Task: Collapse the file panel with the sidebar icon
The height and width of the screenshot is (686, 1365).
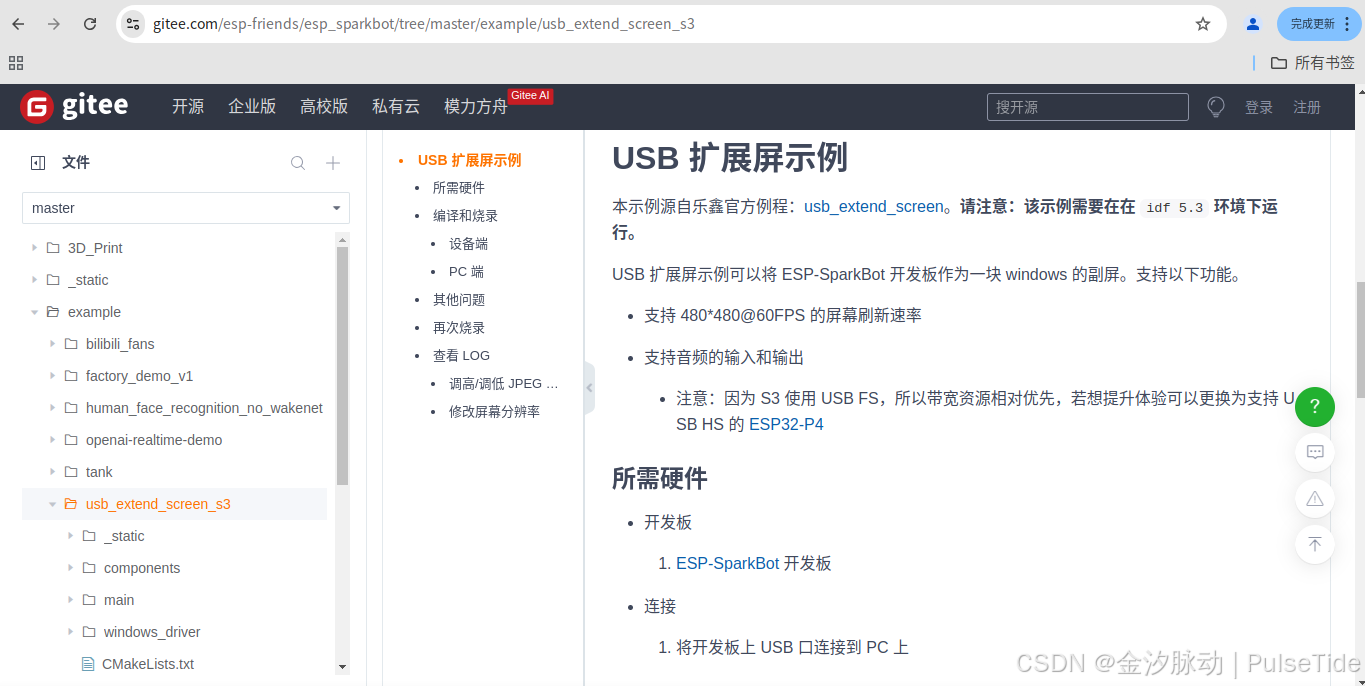Action: (38, 163)
